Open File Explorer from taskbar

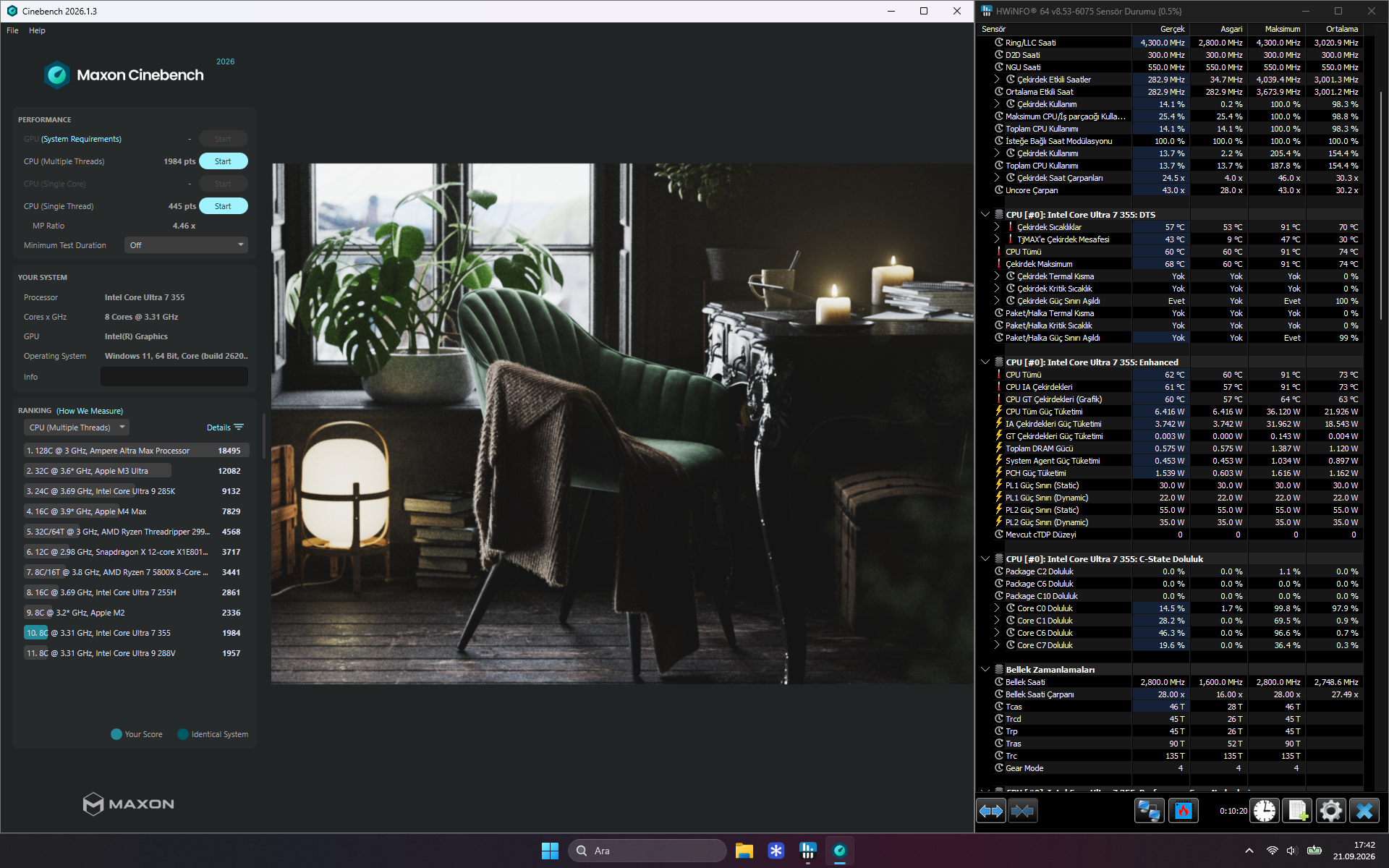[x=744, y=851]
